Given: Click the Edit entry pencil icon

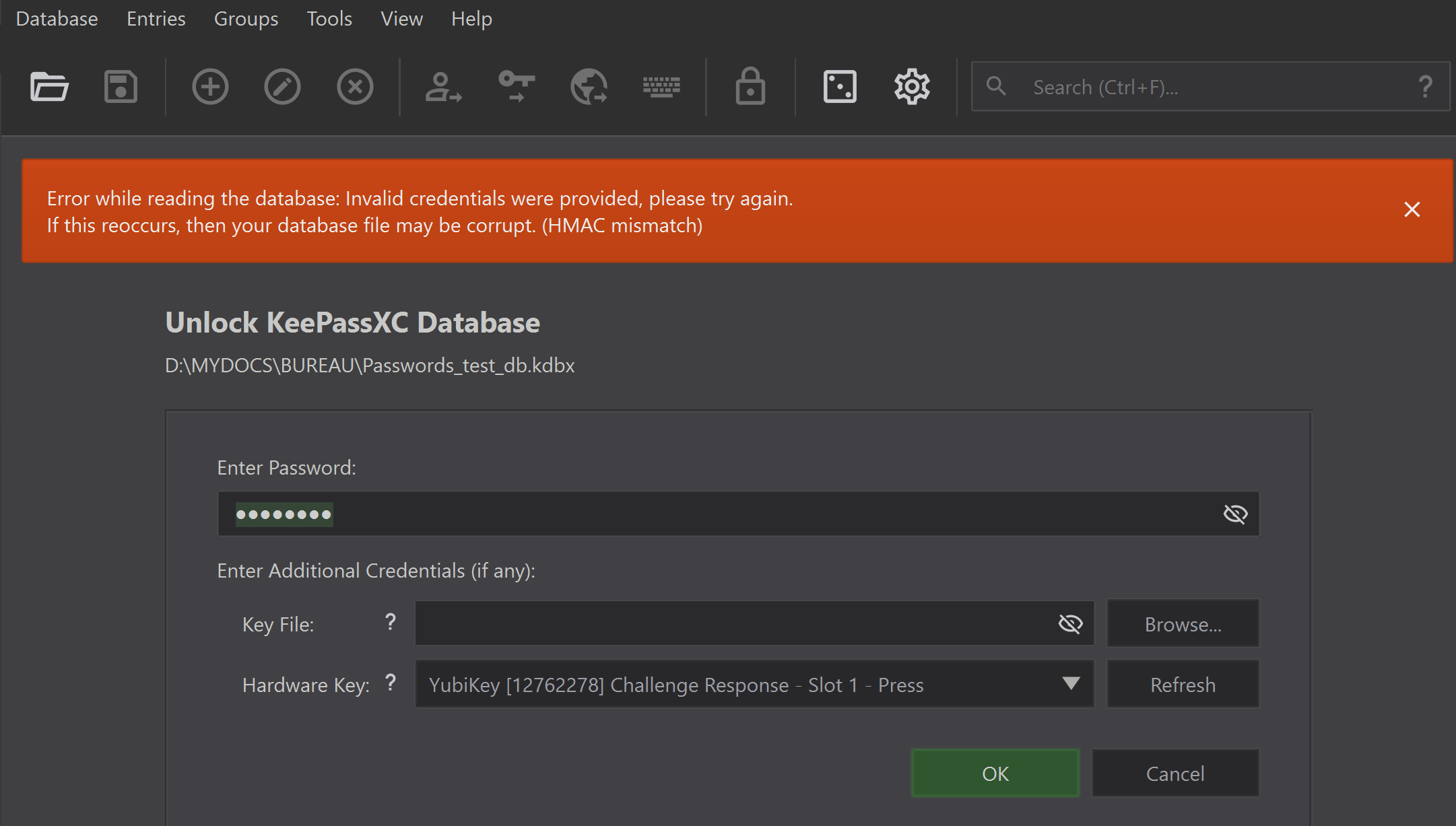Looking at the screenshot, I should point(282,87).
